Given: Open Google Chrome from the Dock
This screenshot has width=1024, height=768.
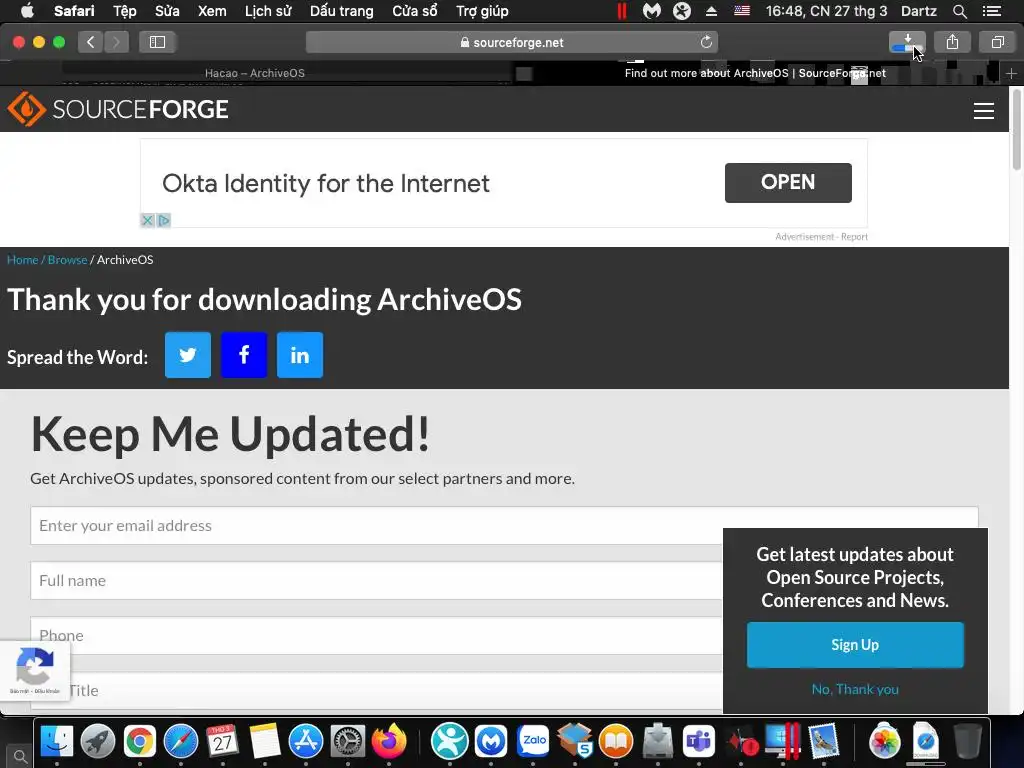Looking at the screenshot, I should pos(140,741).
